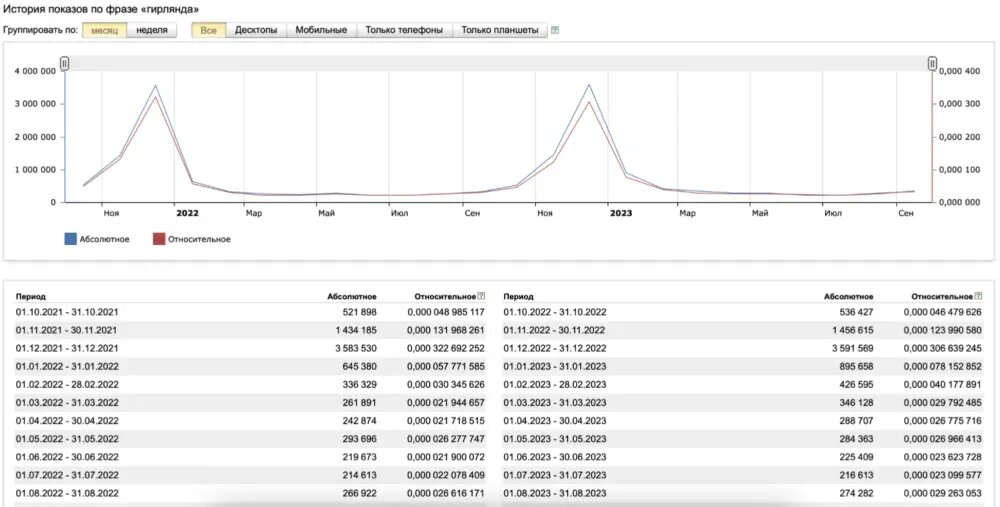
Task: Click the red Относительное legend swatch
Action: click(158, 239)
